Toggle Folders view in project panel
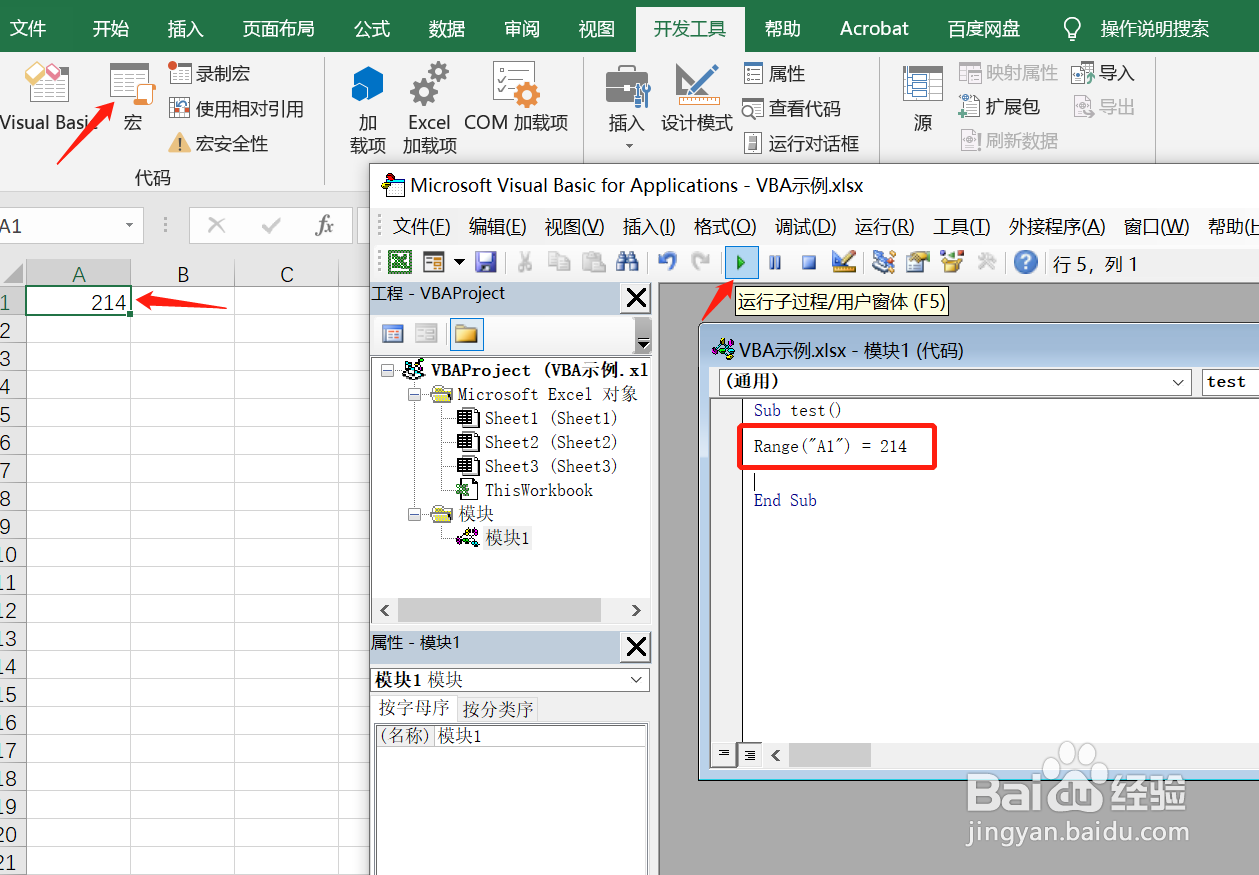Screen dimensions: 1259x875 [x=466, y=334]
